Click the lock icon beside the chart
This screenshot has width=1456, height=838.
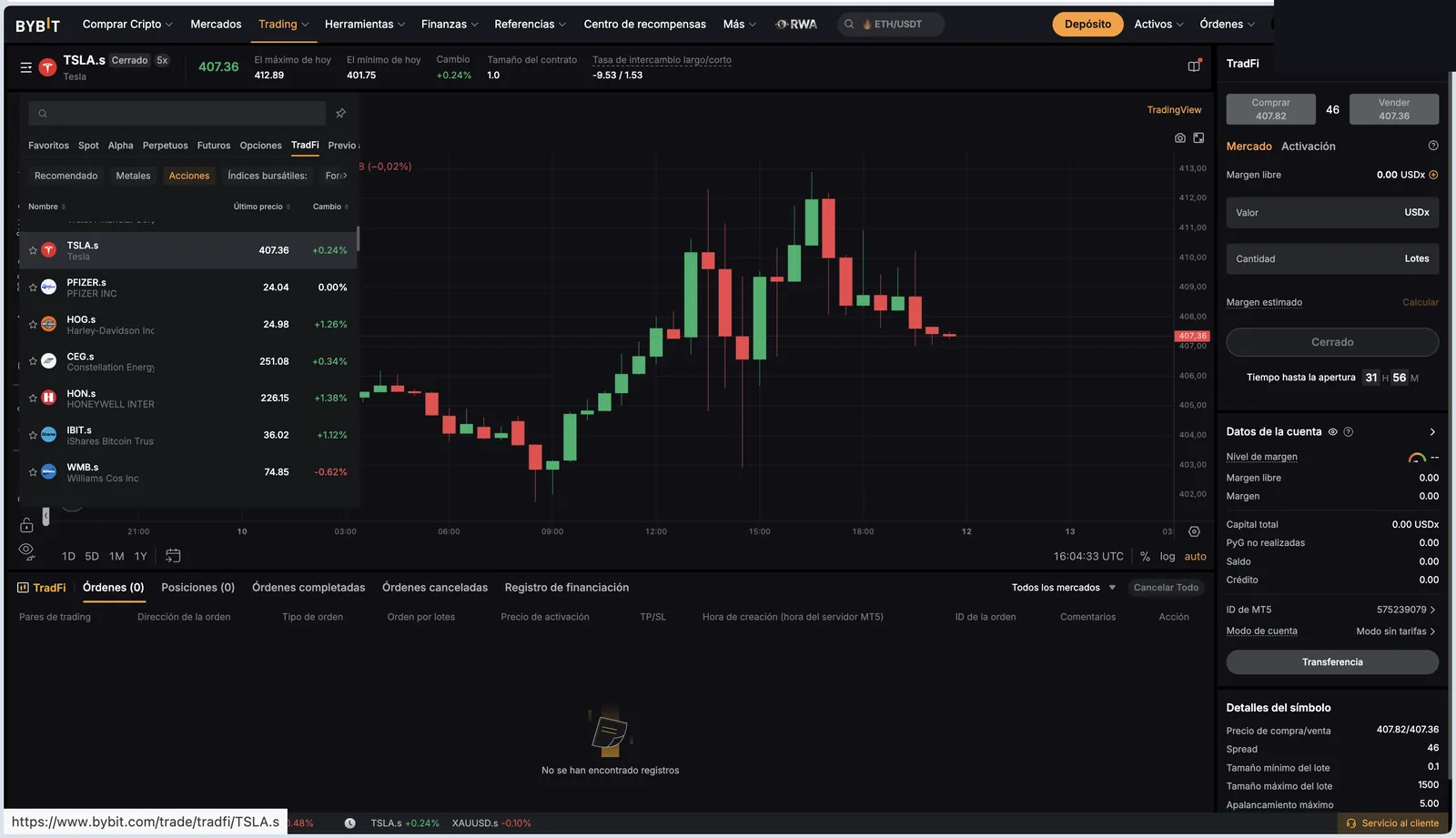(26, 525)
